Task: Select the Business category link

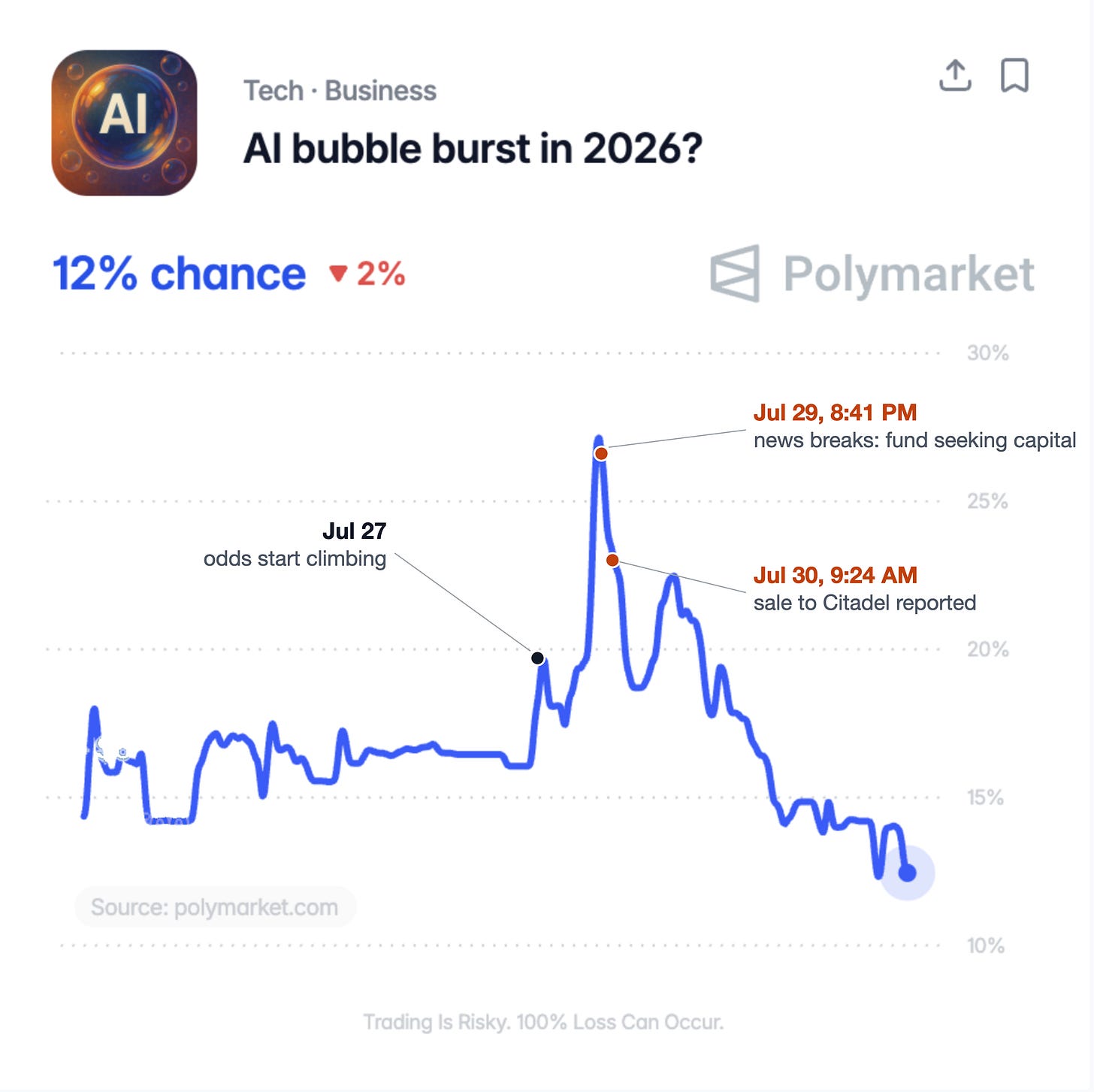Action: [380, 91]
